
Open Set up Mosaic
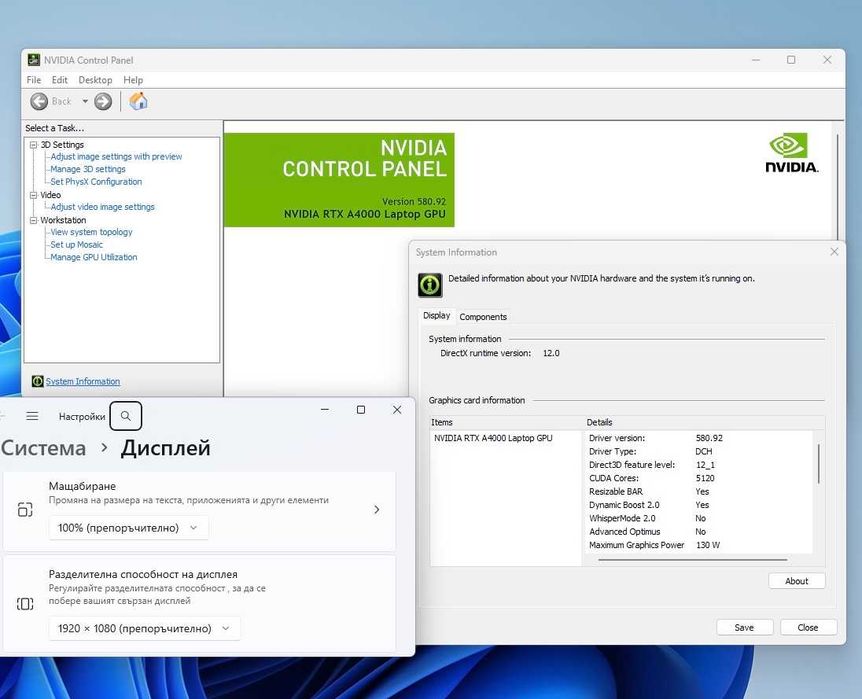click(x=76, y=245)
